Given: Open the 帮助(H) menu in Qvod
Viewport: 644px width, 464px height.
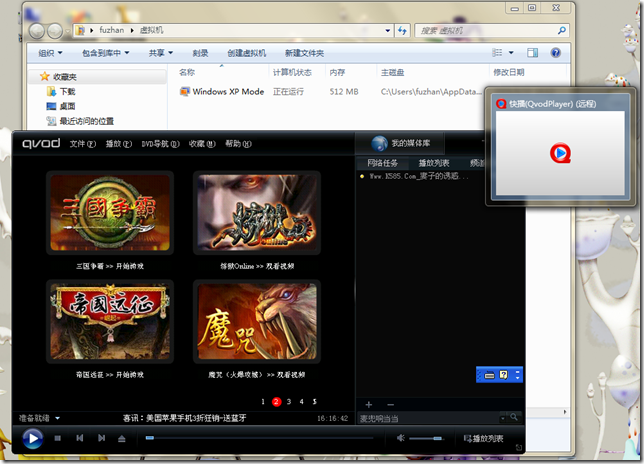Looking at the screenshot, I should (x=238, y=144).
